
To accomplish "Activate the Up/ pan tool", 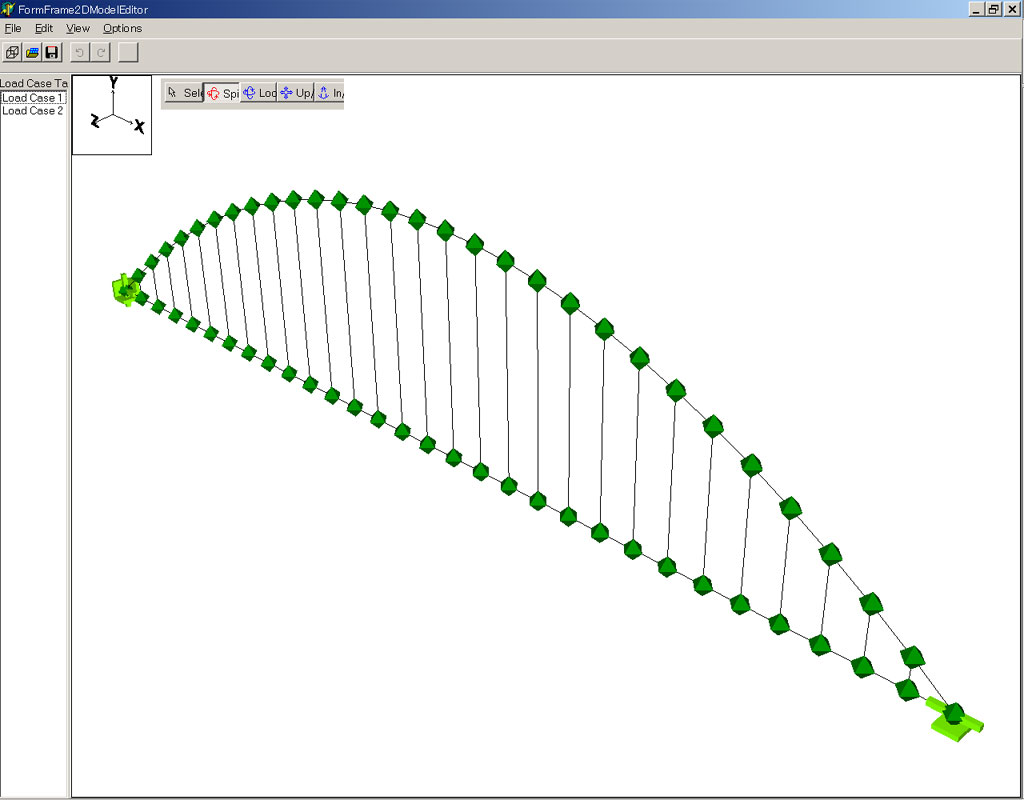I will [296, 93].
